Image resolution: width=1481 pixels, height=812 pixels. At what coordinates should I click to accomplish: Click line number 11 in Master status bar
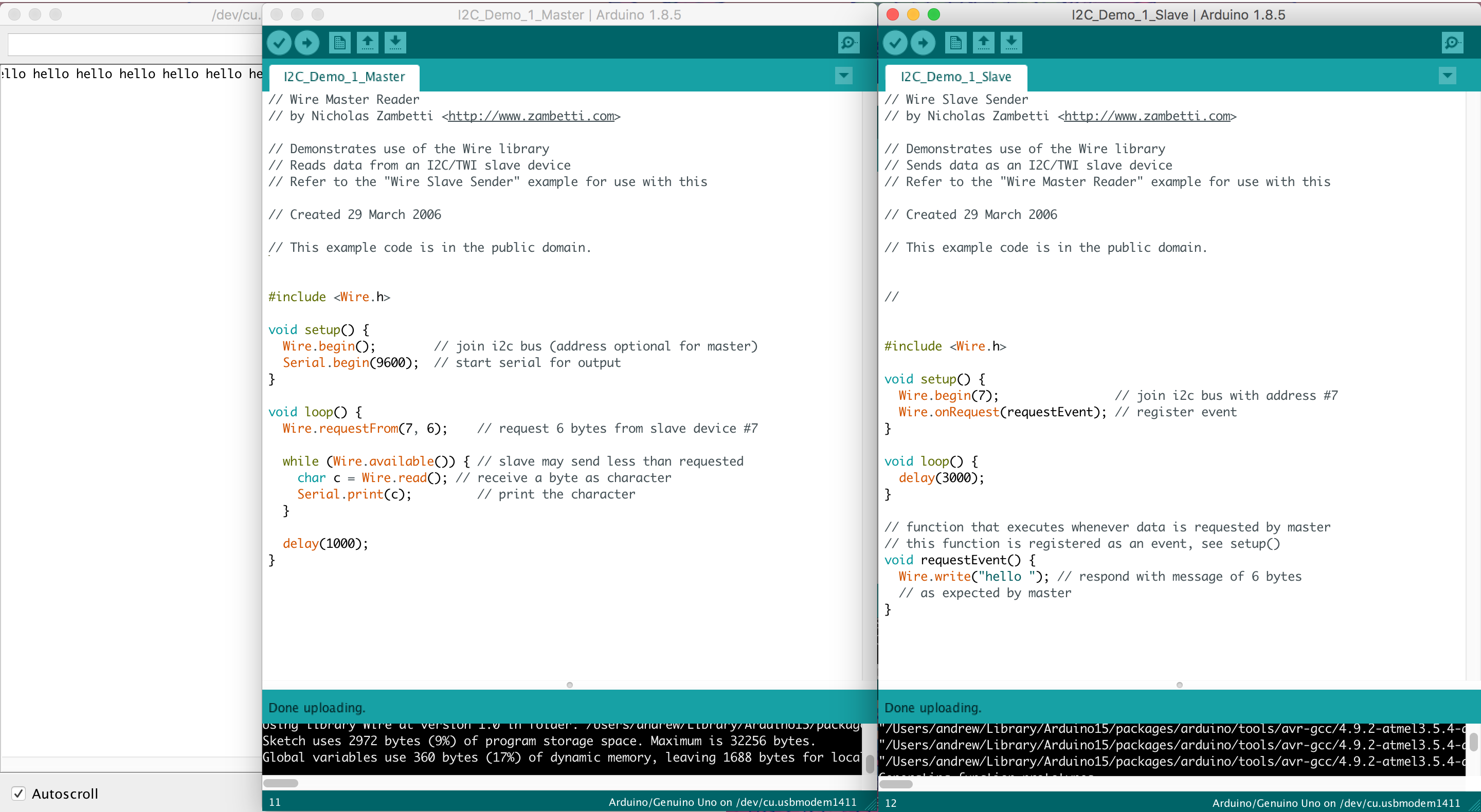[275, 802]
